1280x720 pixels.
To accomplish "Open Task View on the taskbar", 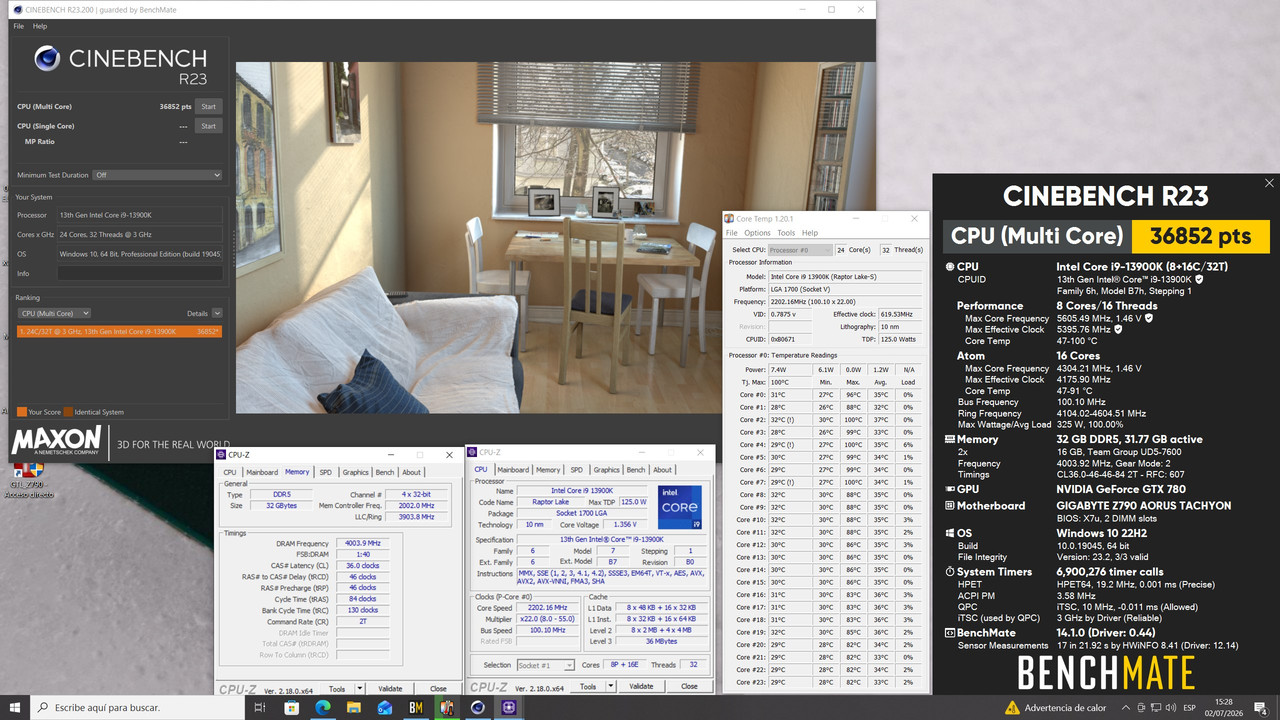I will pyautogui.click(x=259, y=707).
